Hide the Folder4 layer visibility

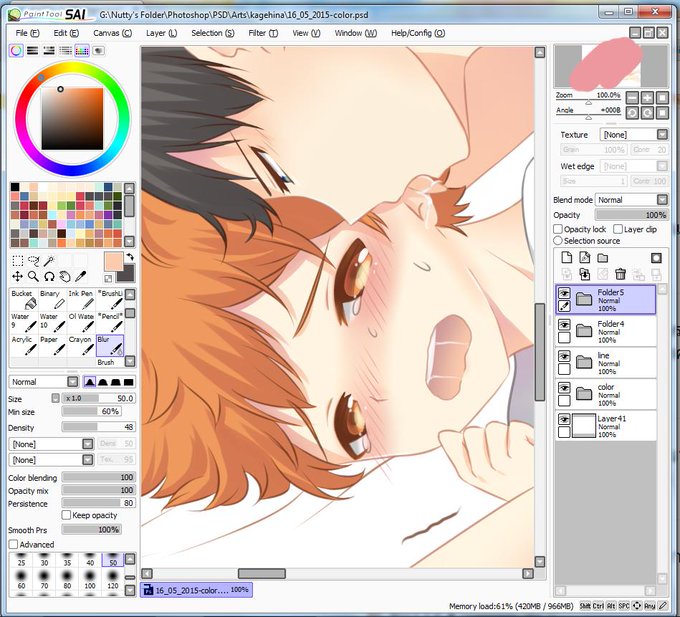564,325
